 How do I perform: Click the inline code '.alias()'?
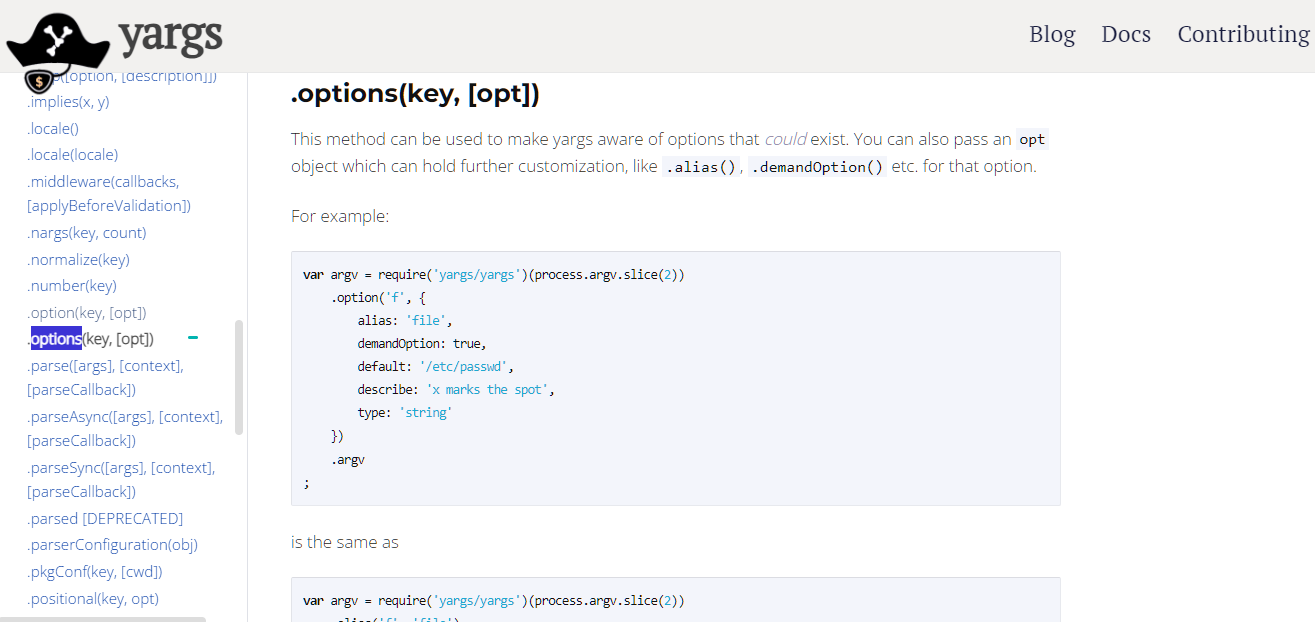[701, 166]
